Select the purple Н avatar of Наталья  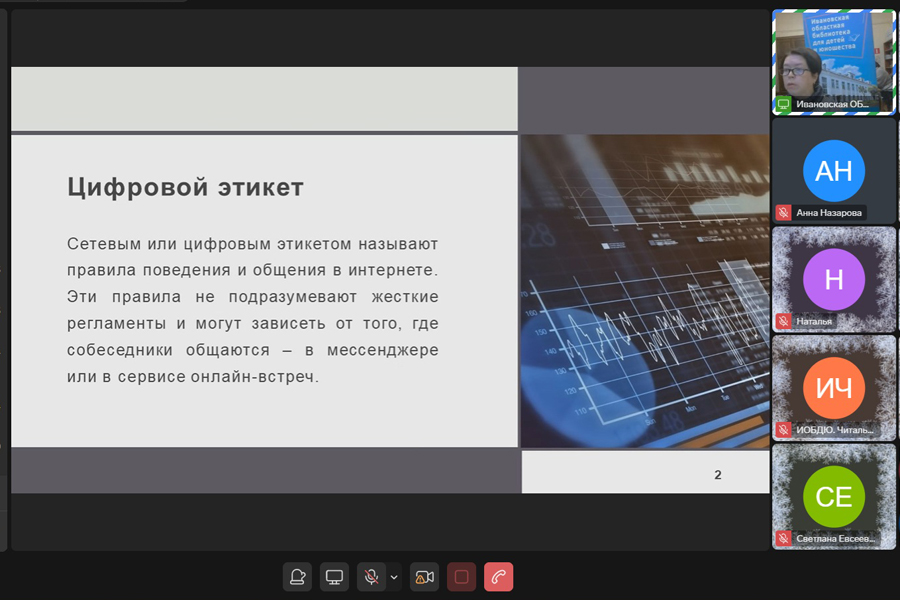(x=834, y=279)
